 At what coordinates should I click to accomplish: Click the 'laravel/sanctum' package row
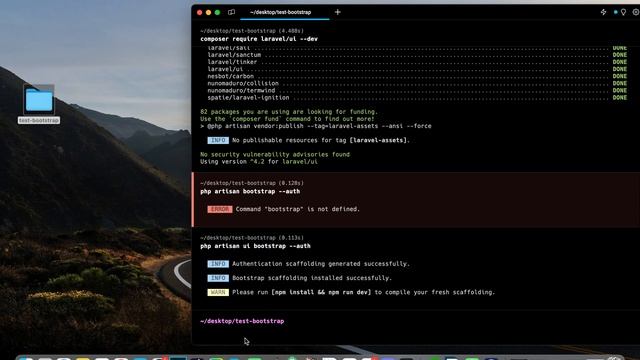tap(417, 55)
